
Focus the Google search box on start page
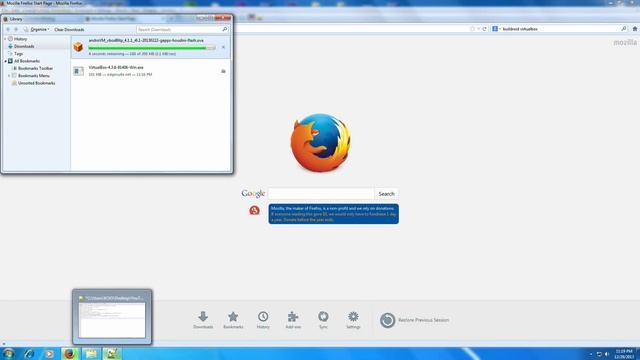click(x=321, y=193)
